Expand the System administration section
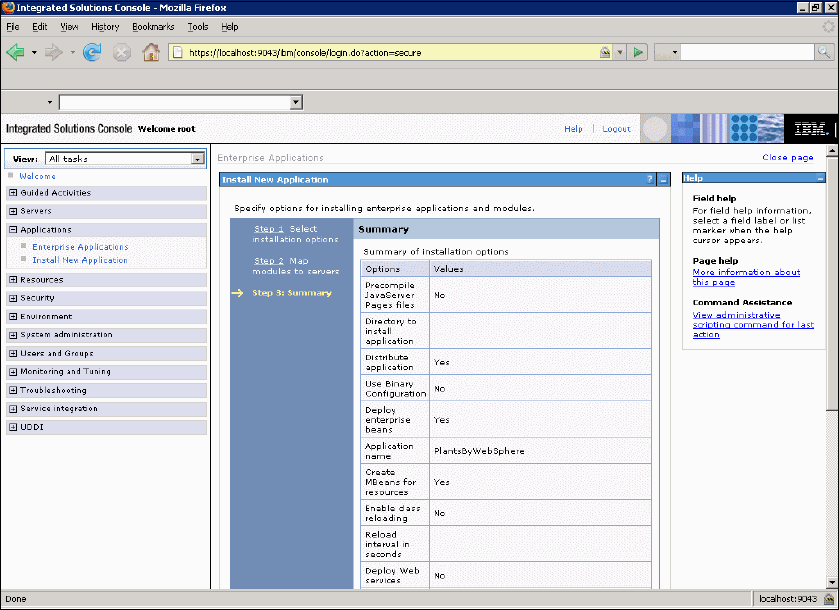The width and height of the screenshot is (839, 610). [13, 335]
